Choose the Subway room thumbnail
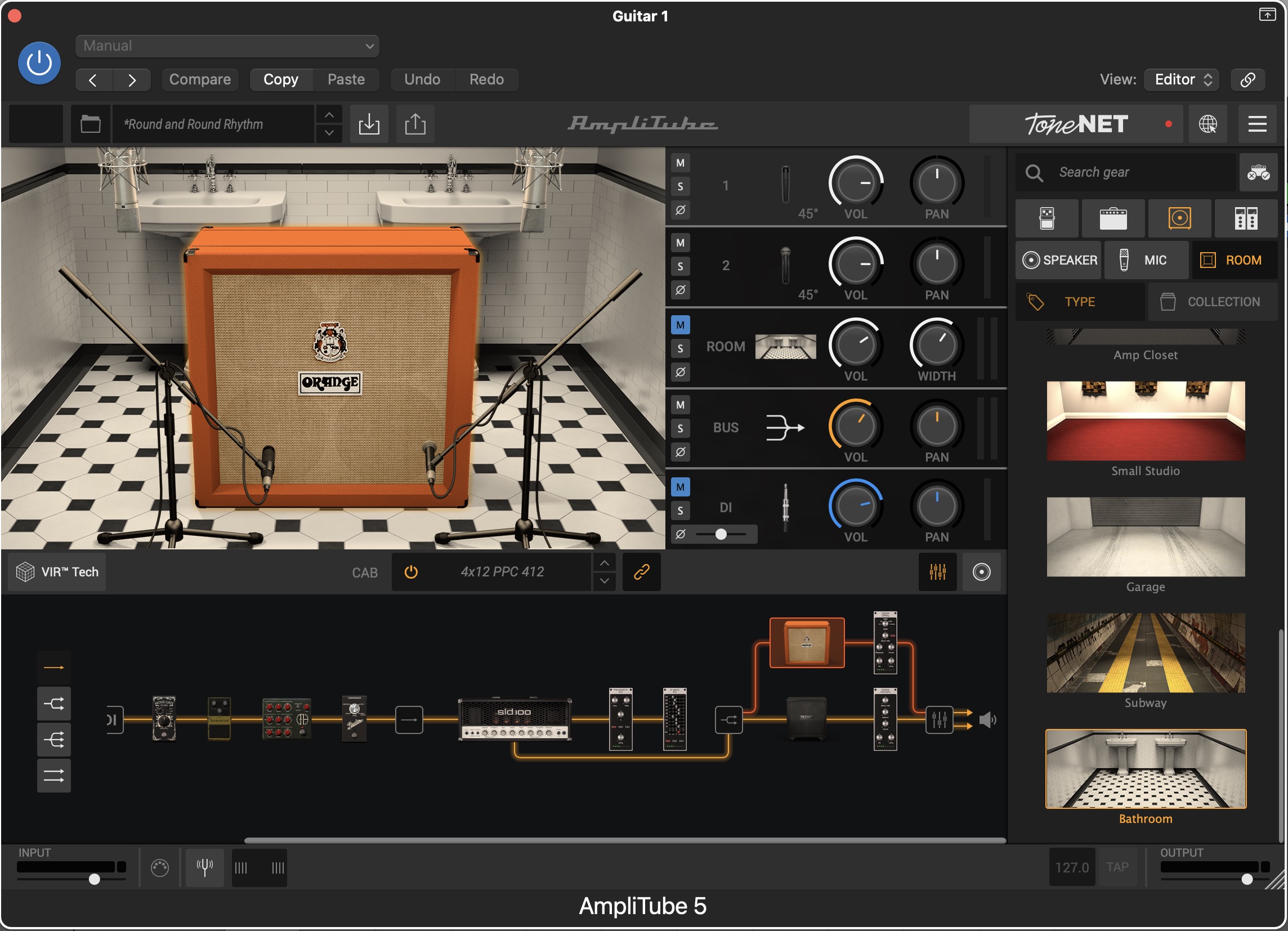Viewport: 1288px width, 931px height. point(1146,653)
